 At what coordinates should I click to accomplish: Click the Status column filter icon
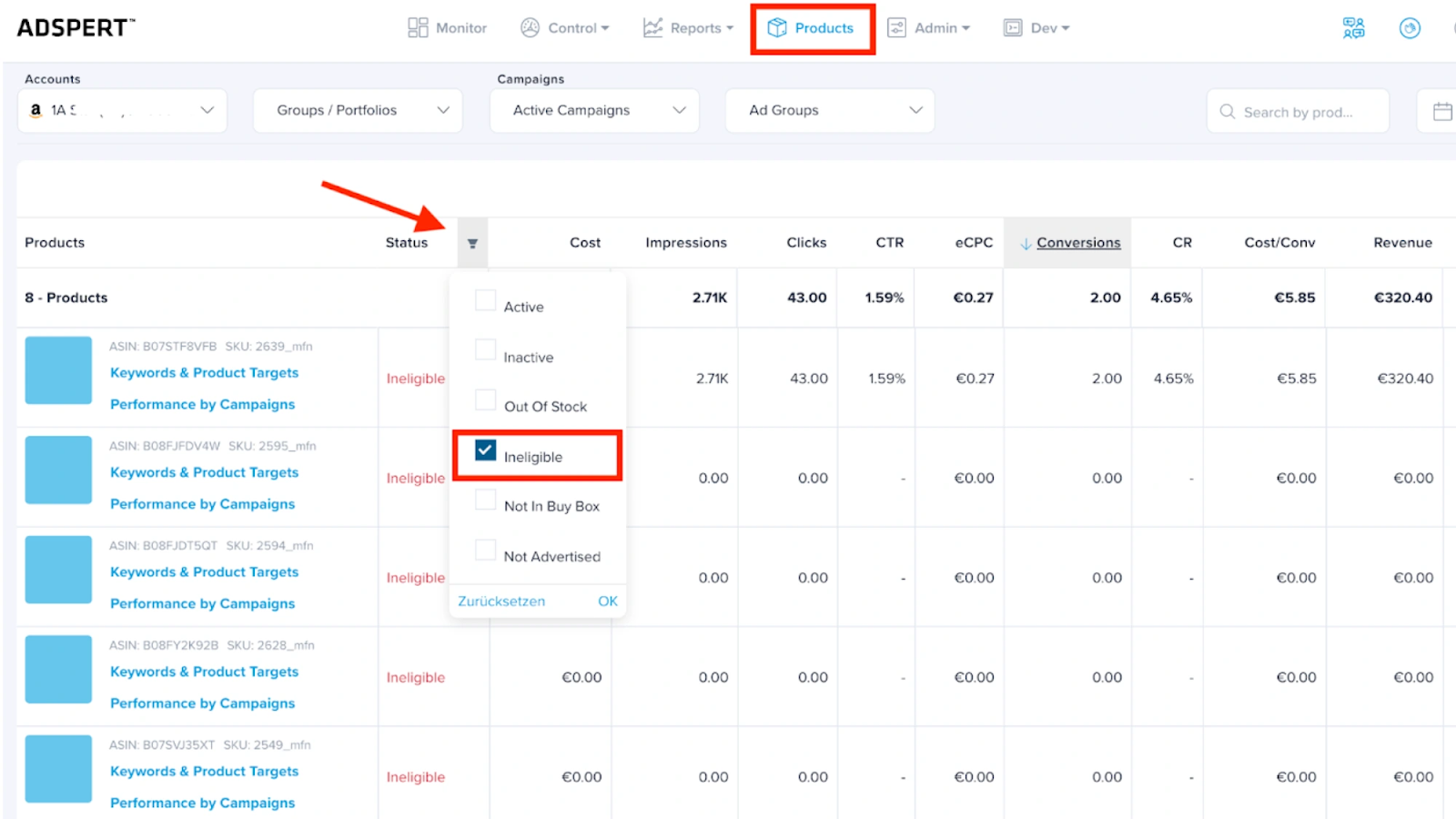point(472,243)
